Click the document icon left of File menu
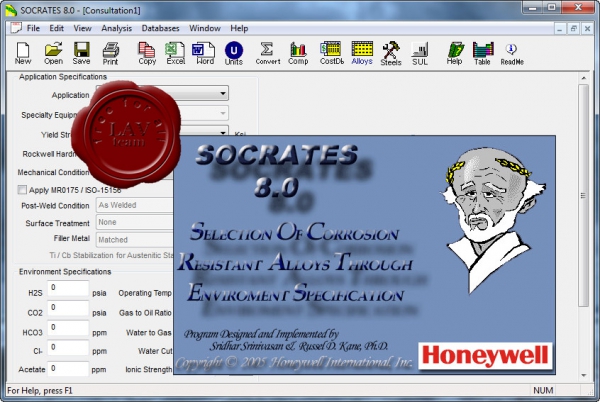The width and height of the screenshot is (600, 402). coord(16,28)
